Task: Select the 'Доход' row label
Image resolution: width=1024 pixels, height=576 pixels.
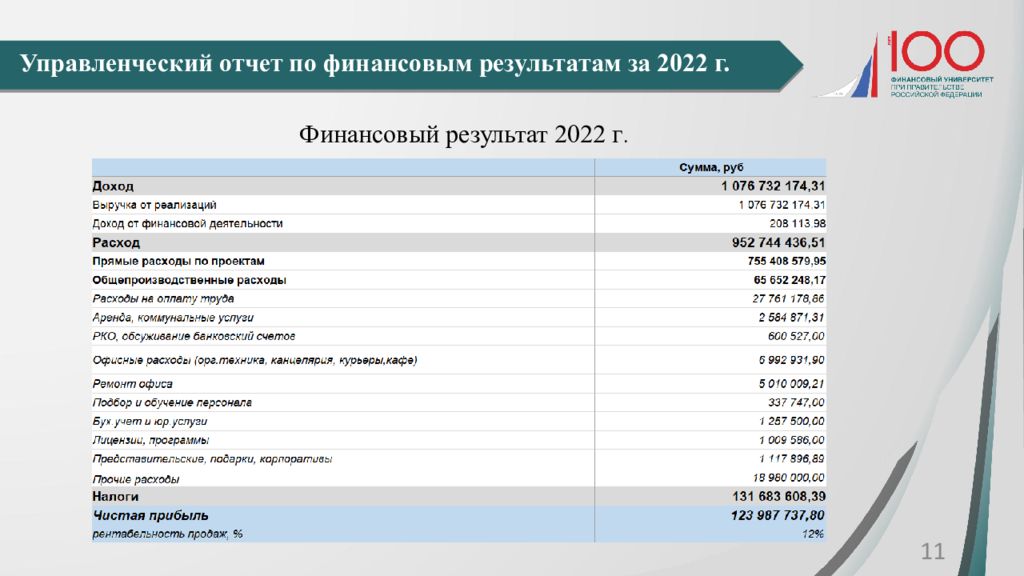Action: (x=113, y=186)
